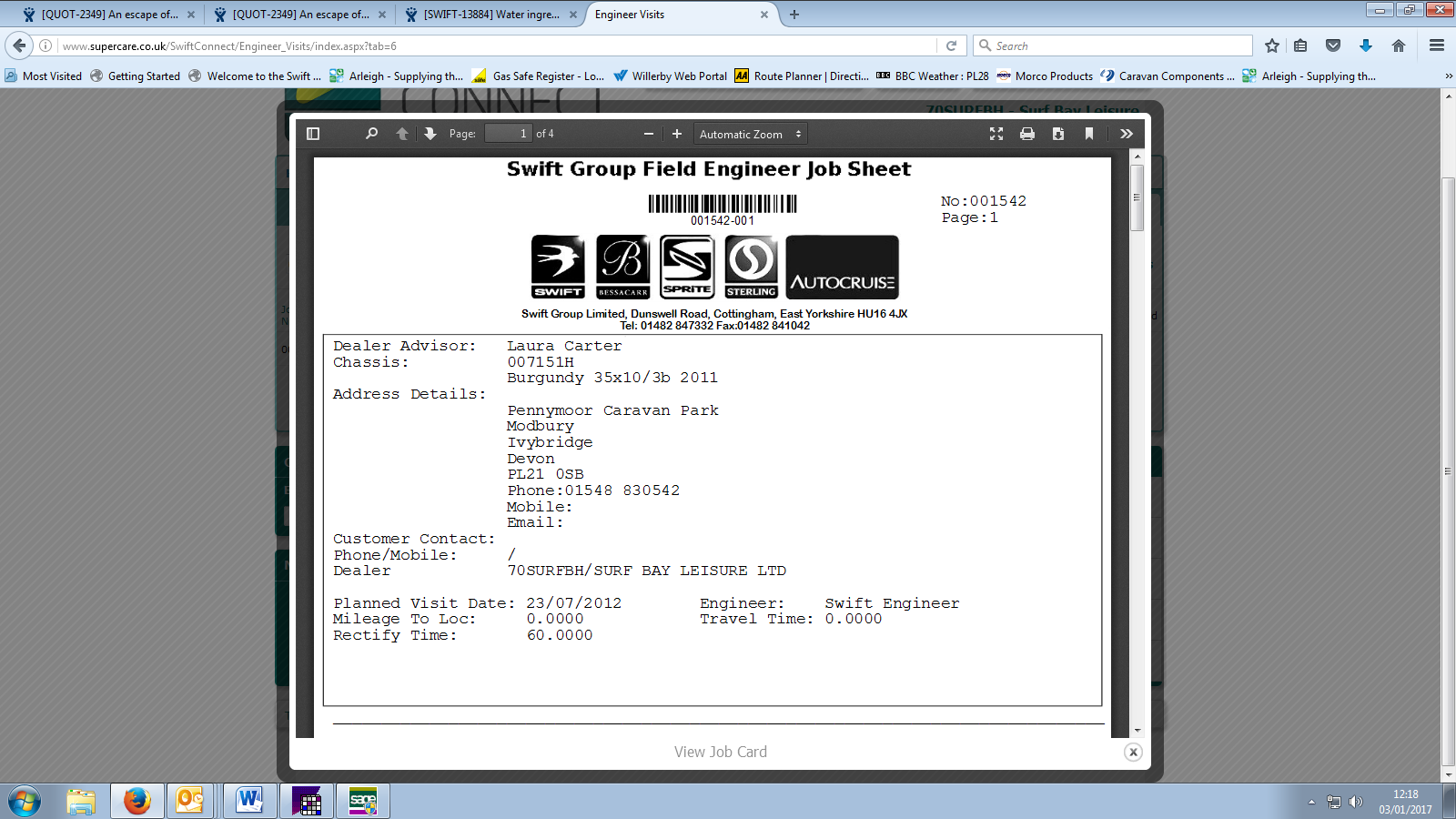This screenshot has height=819, width=1456.
Task: Open the find-in-document search in PDF toolbar
Action: [371, 134]
